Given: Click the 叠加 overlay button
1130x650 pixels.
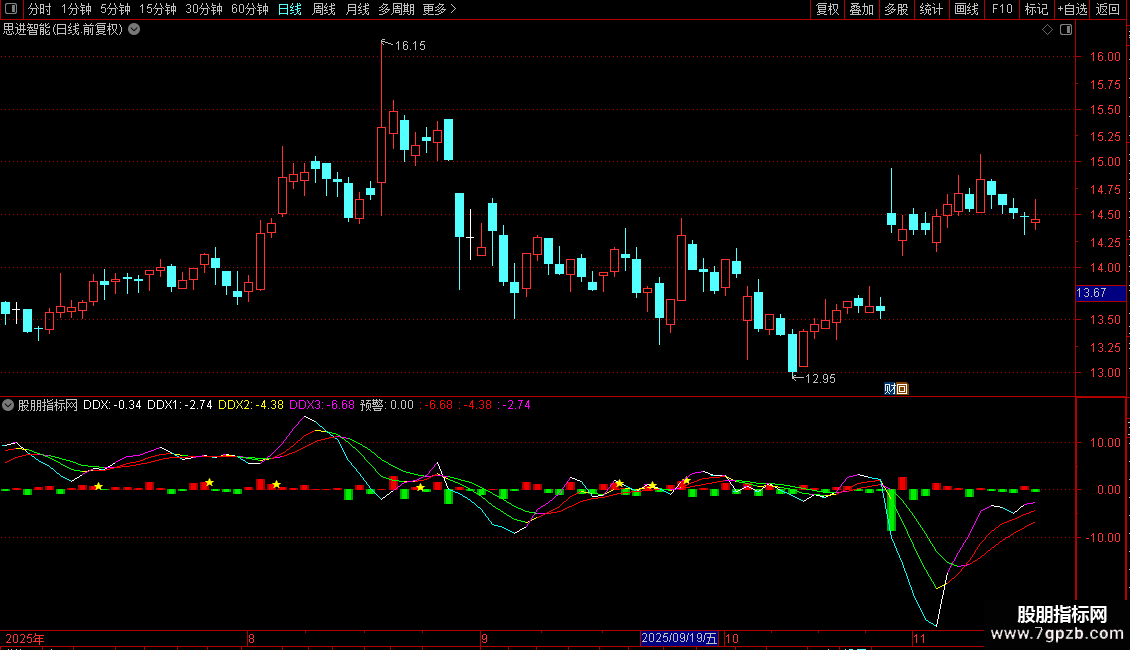Looking at the screenshot, I should [862, 9].
